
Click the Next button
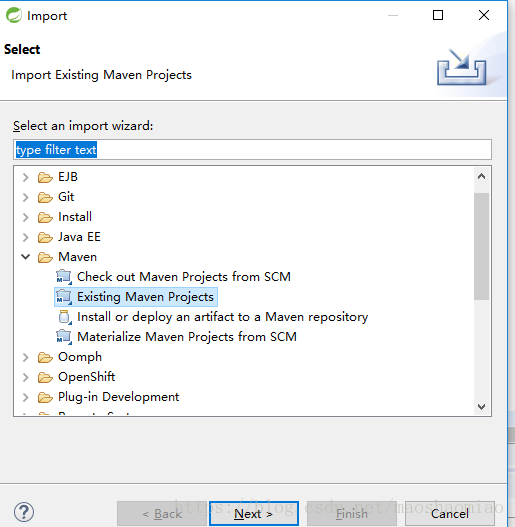254,514
